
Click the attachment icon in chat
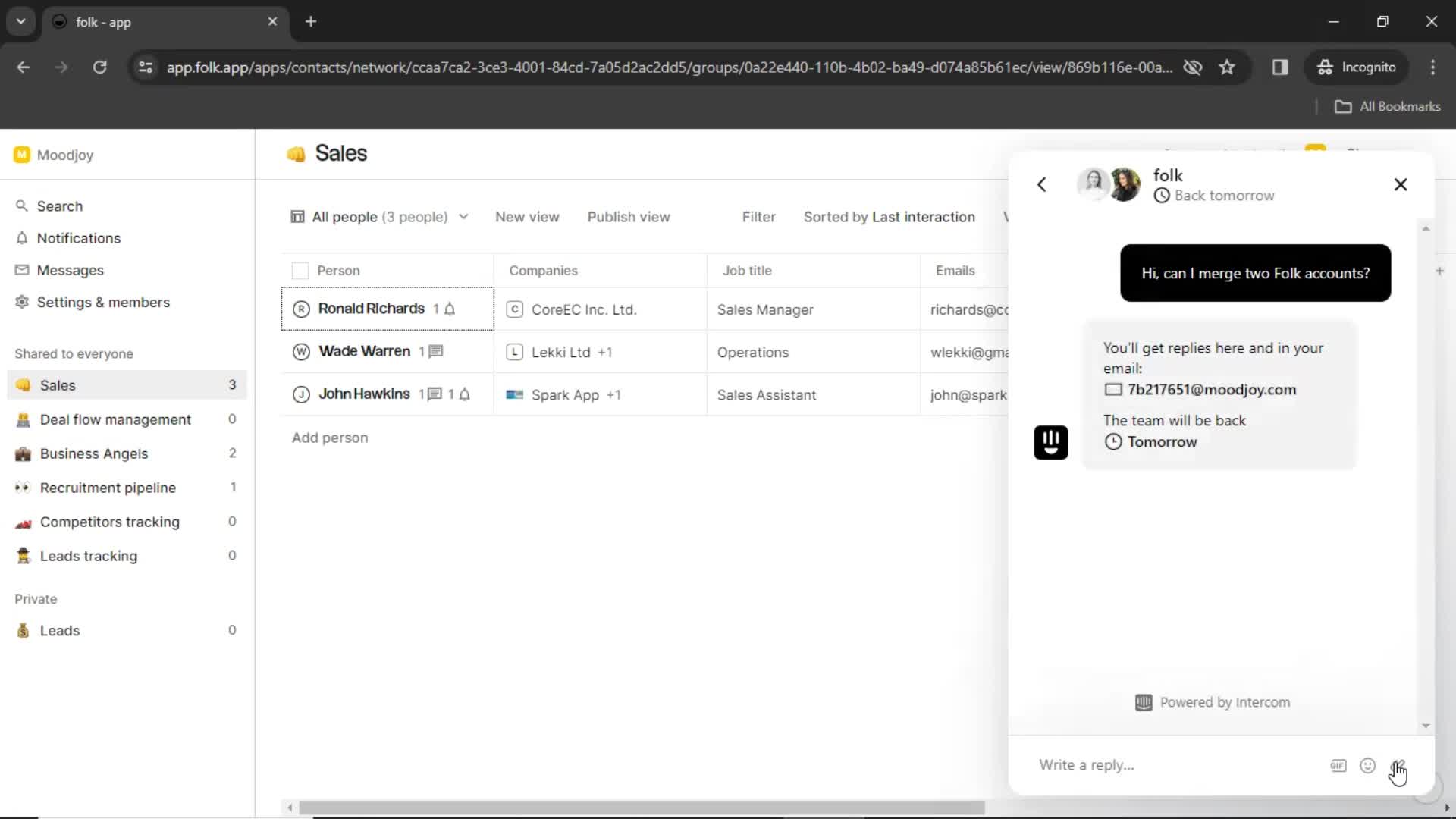pos(1398,766)
